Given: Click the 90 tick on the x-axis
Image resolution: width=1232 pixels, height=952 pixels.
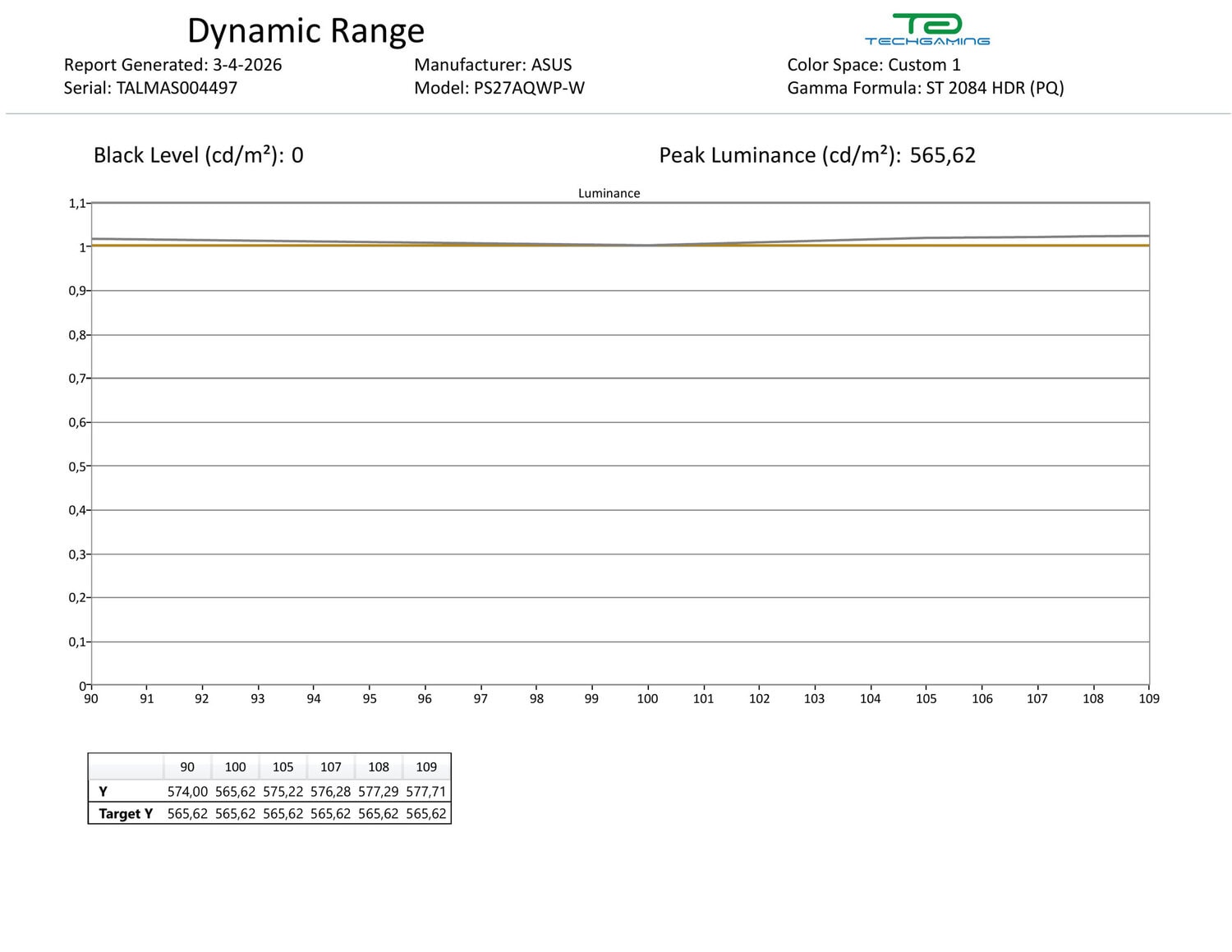Looking at the screenshot, I should pyautogui.click(x=91, y=699).
